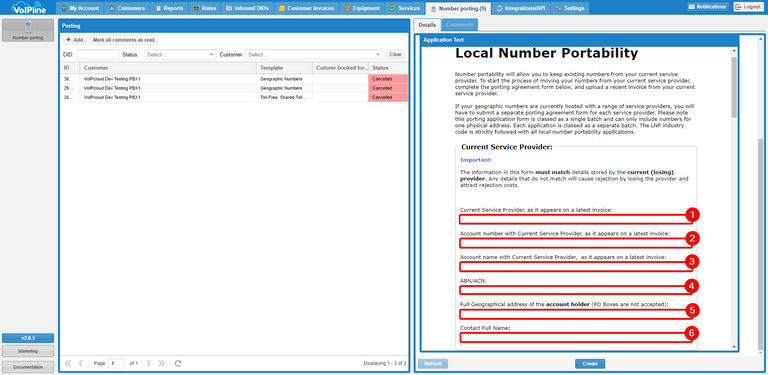Sort by the Customer column header

(168, 68)
